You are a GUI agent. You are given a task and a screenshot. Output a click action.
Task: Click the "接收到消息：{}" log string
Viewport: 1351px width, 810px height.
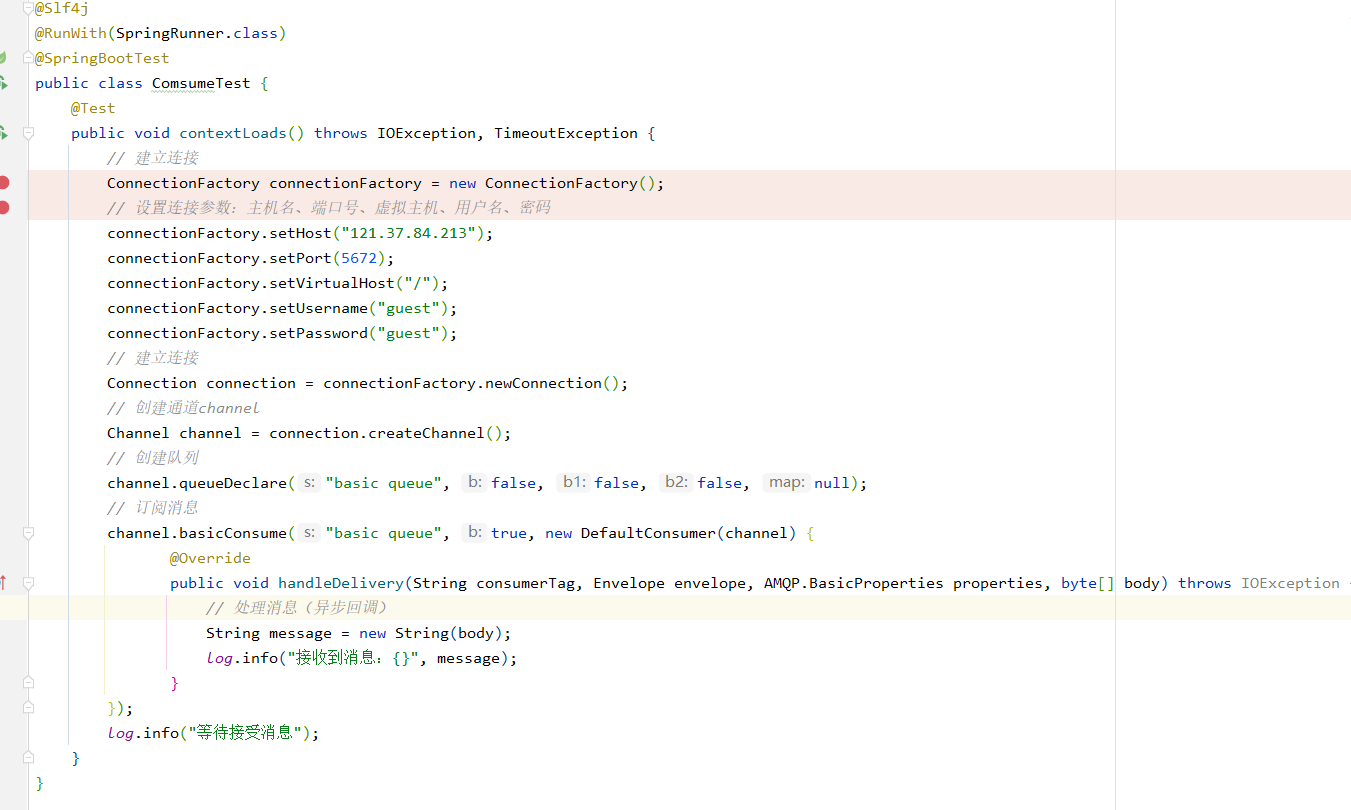coord(354,658)
